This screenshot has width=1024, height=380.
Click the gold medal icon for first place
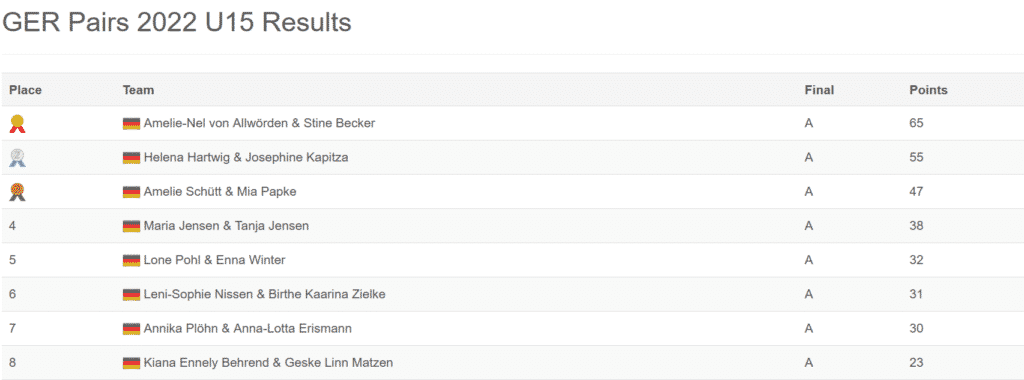(18, 123)
